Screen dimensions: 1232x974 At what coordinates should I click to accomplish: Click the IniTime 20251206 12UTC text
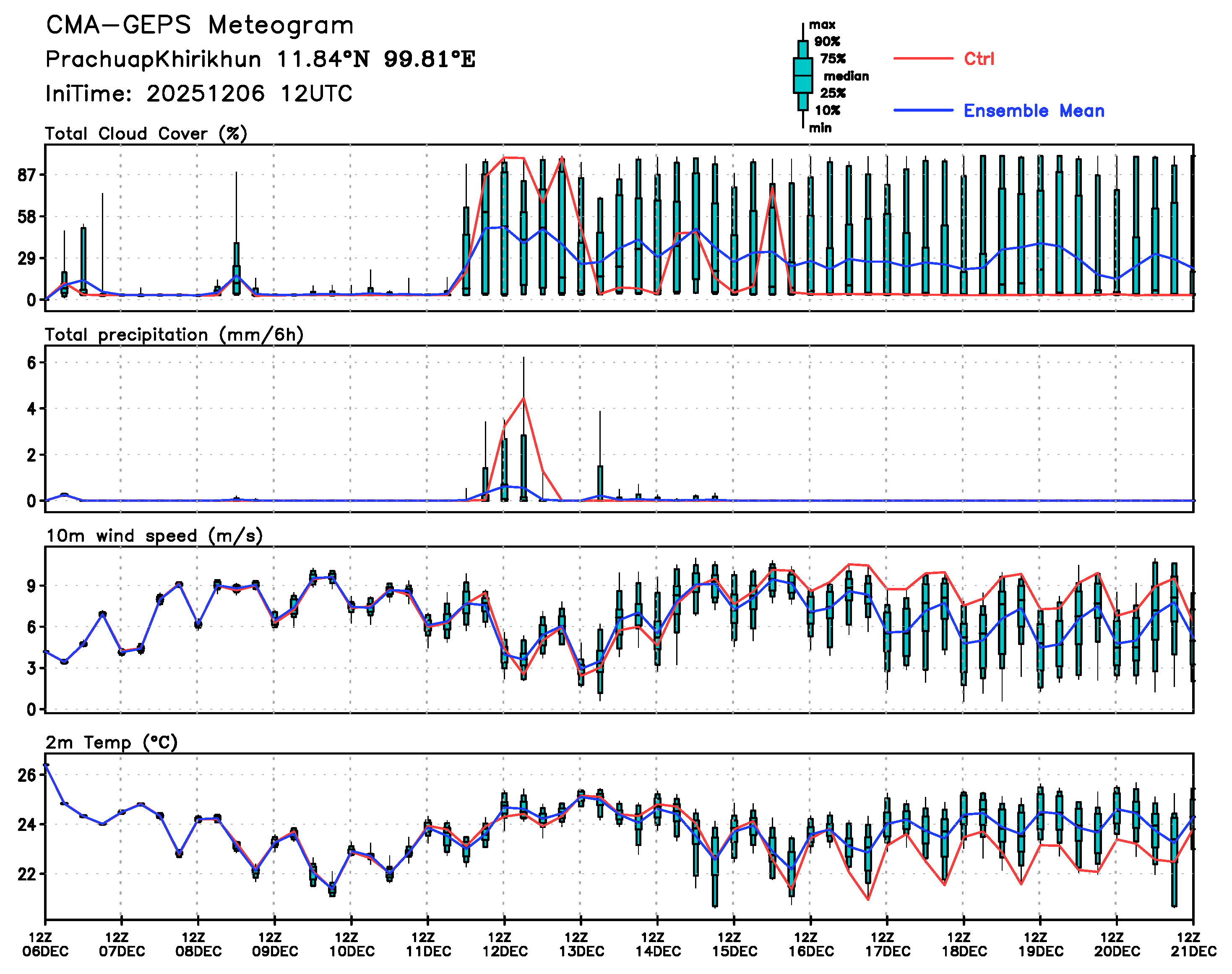point(199,94)
